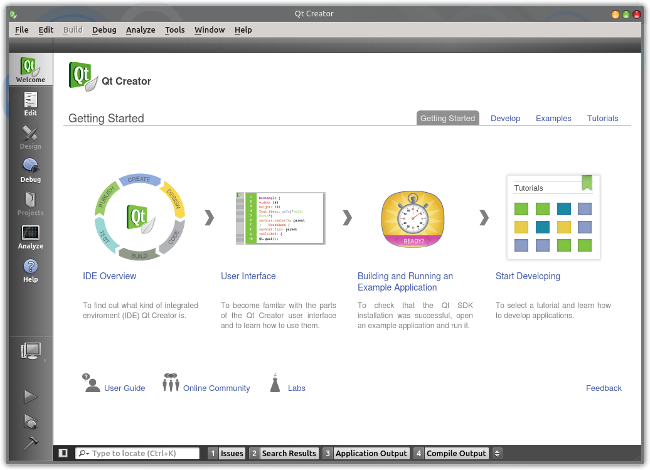Open the IDE Overview link
Image resolution: width=650 pixels, height=470 pixels.
tap(109, 276)
